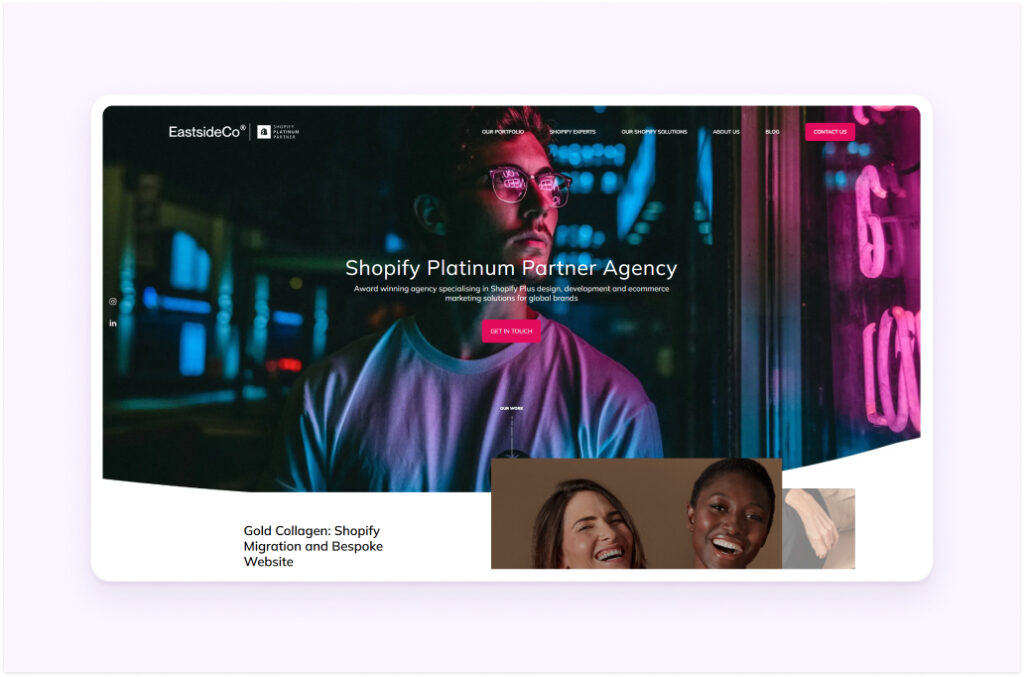Open the Blog link in navigation
The width and height of the screenshot is (1024, 677).
[x=772, y=132]
